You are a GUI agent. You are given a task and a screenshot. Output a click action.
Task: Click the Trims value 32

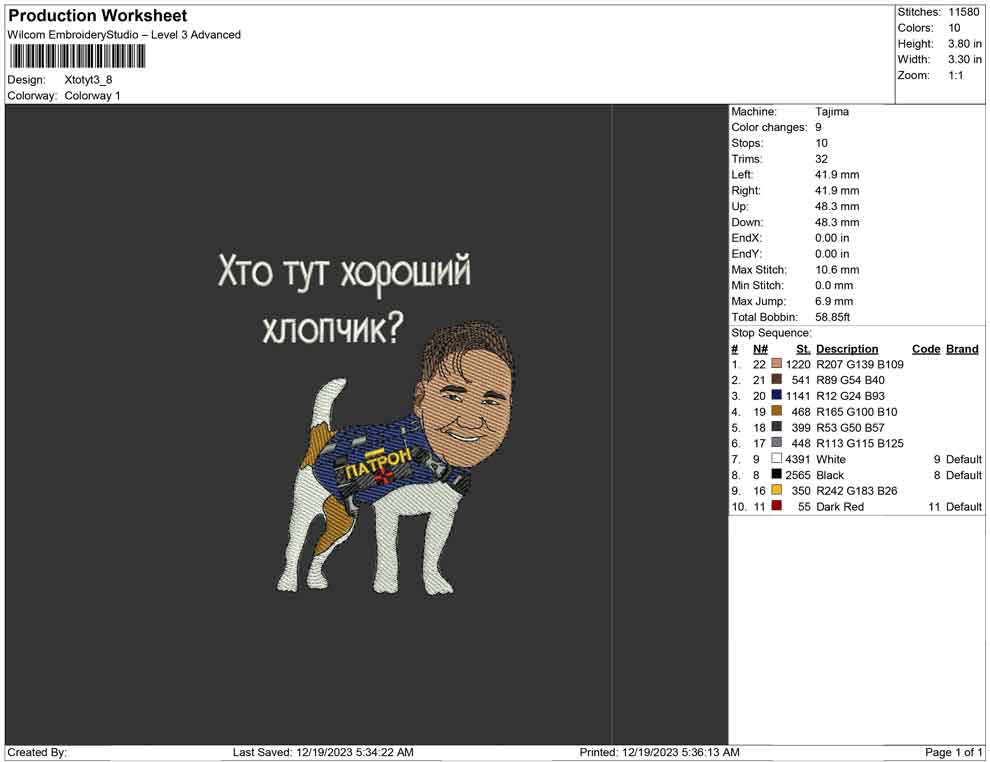pos(821,158)
